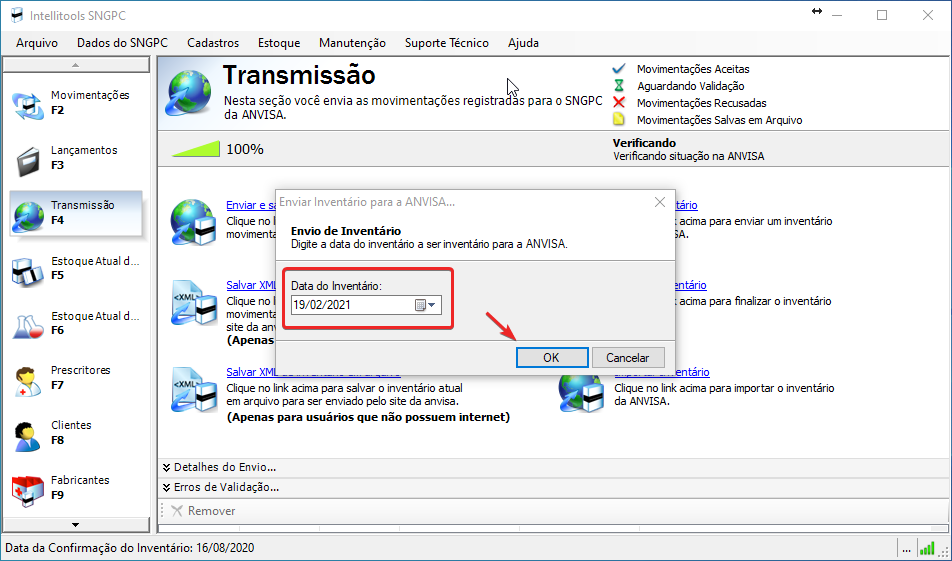Screen dimensions: 952x561
Task: Click the Movimentações Recusadas red X icon
Action: tap(619, 103)
